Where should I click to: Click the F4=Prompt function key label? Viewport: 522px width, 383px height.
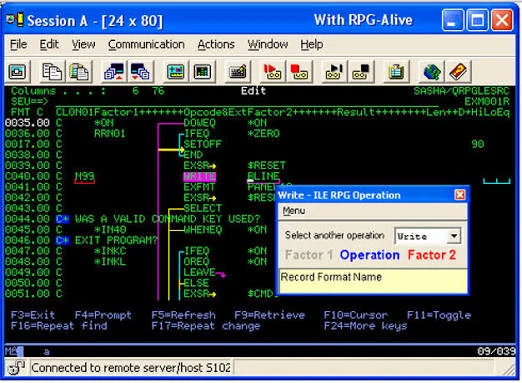pos(103,315)
